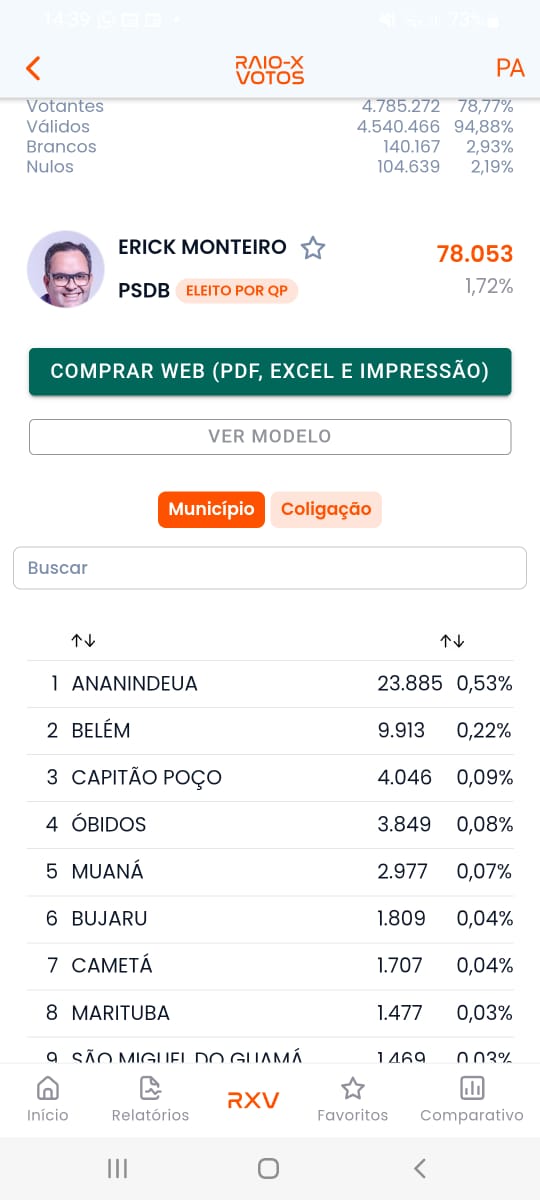The height and width of the screenshot is (1200, 540).
Task: Sort by vote count arrows
Action: pos(452,640)
